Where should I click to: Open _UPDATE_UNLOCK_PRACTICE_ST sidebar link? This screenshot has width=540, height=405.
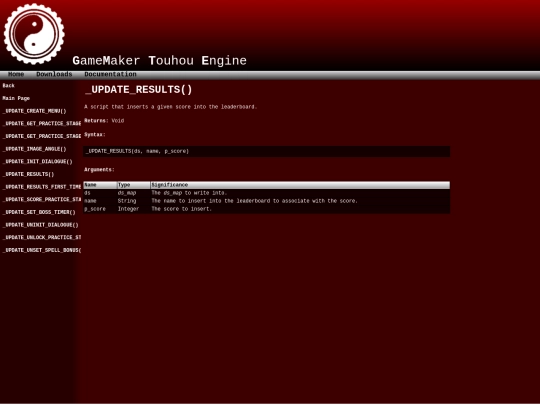coord(42,238)
